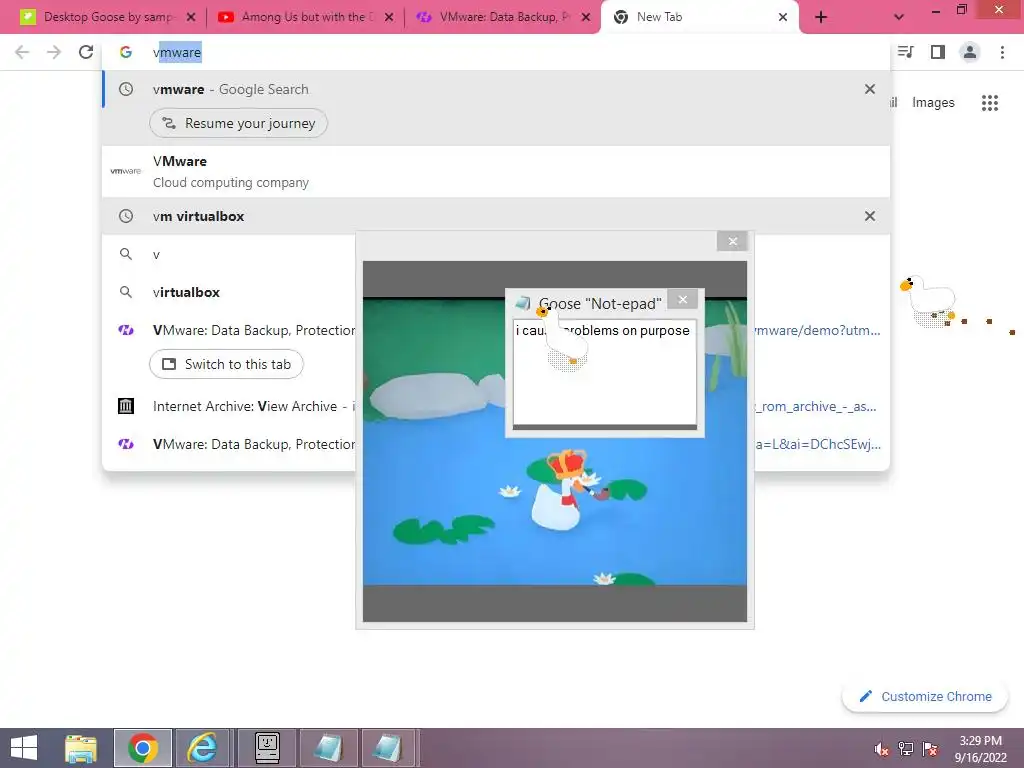1024x768 pixels.
Task: Open a new browser tab with plus button
Action: pos(821,18)
